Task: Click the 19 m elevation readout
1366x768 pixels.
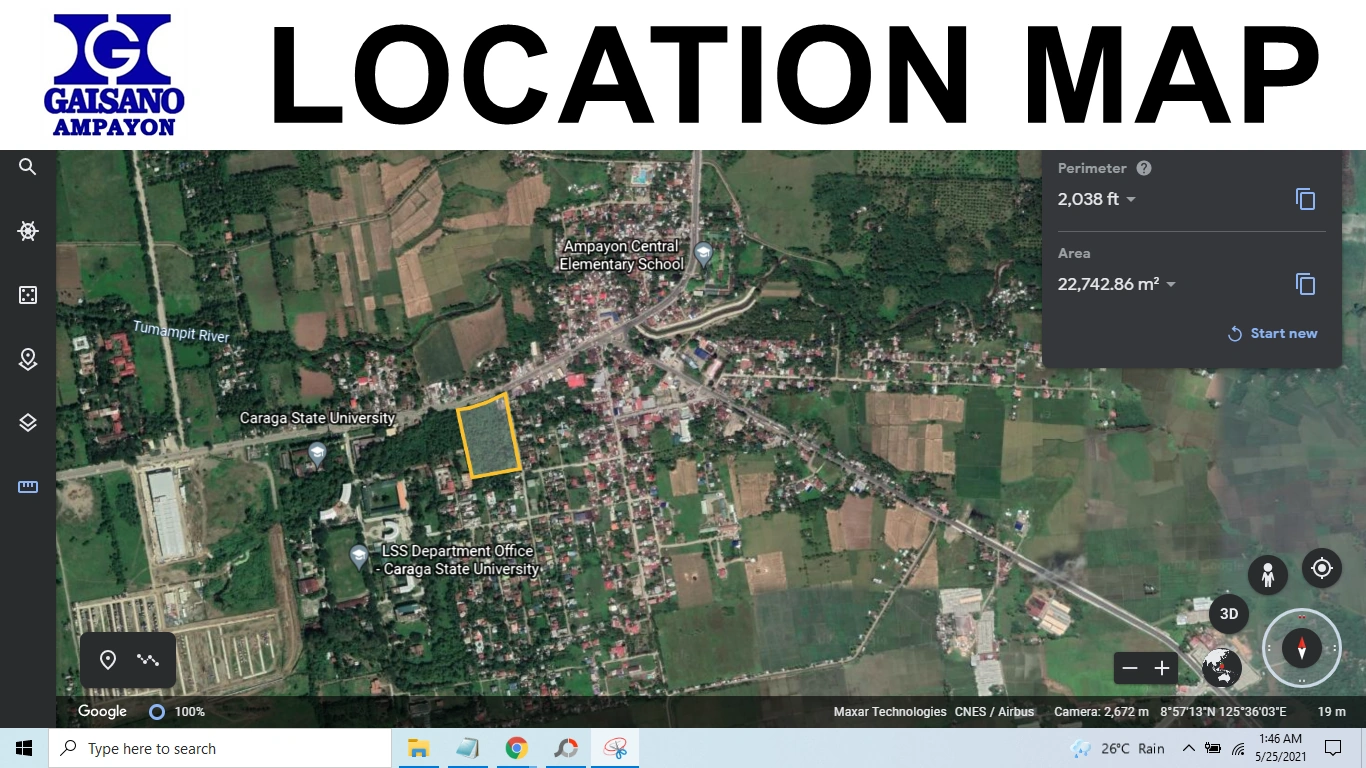Action: (x=1331, y=712)
